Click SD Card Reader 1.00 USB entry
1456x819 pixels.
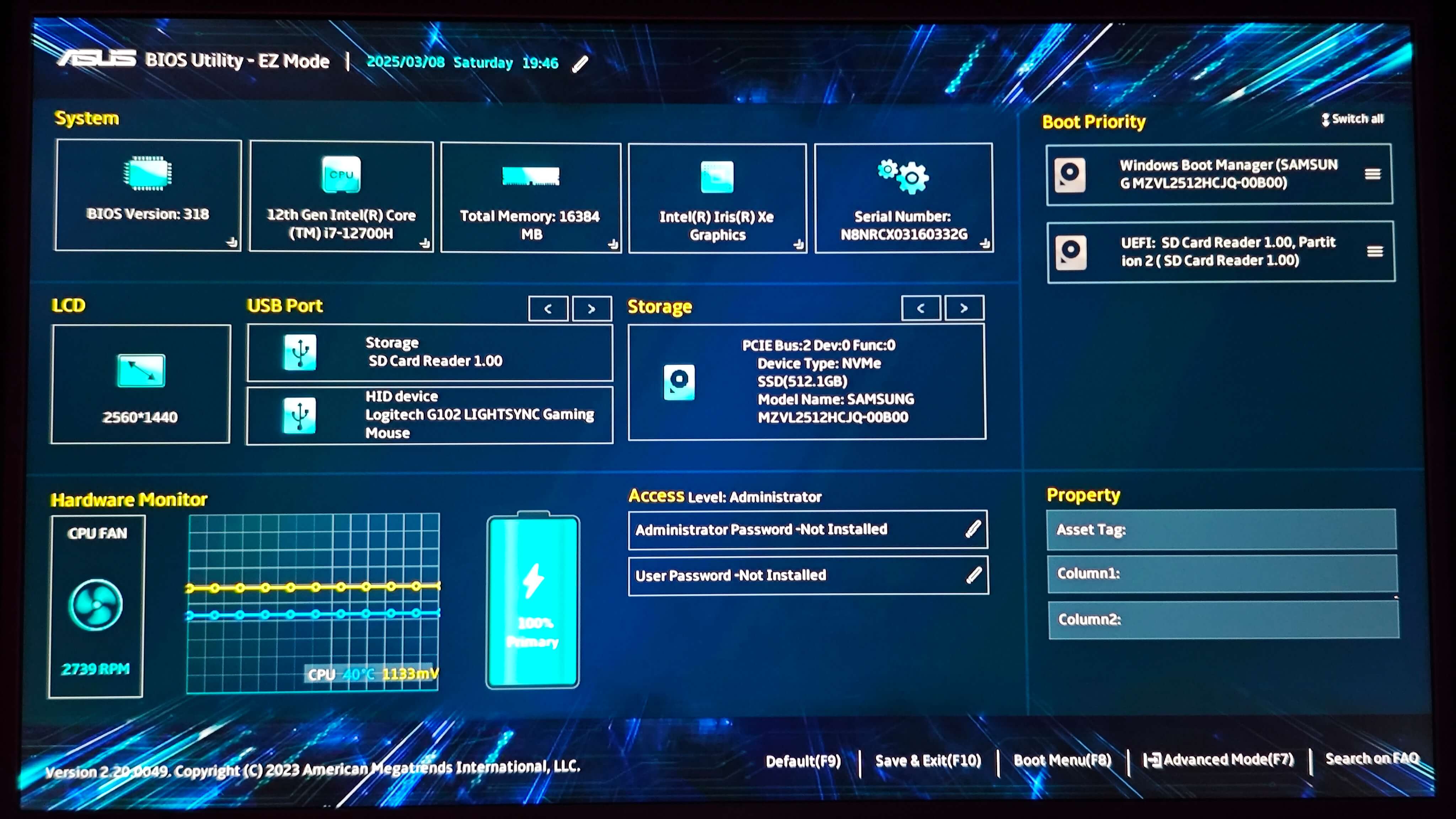(x=430, y=353)
